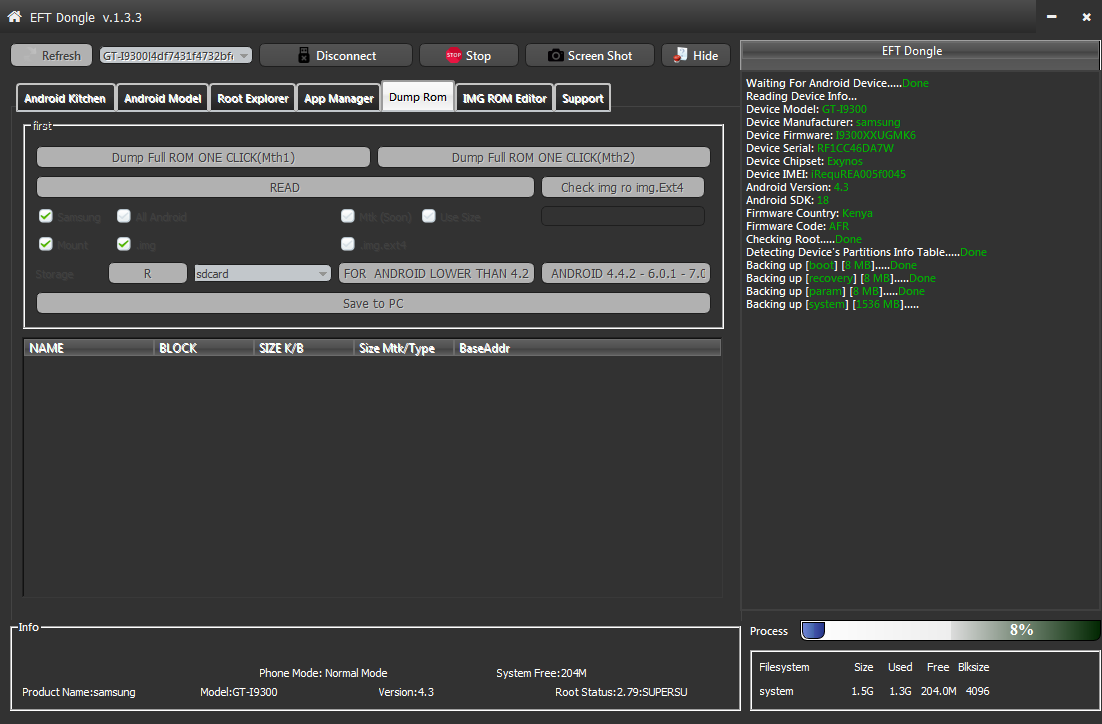Click 'Root Status:2.79:SUPERSU' in Info
The height and width of the screenshot is (724, 1102).
[621, 692]
